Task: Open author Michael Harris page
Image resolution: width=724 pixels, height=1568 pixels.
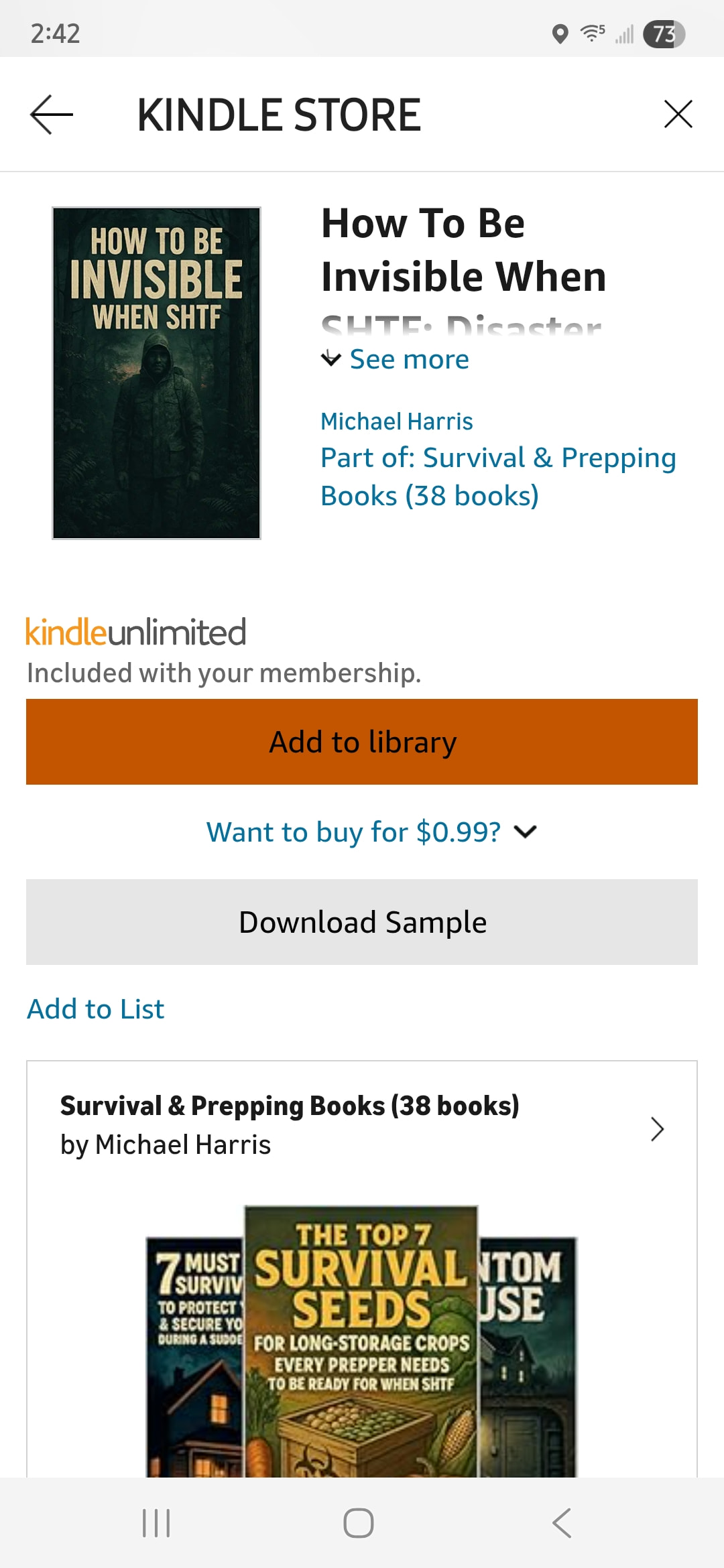Action: [x=397, y=421]
